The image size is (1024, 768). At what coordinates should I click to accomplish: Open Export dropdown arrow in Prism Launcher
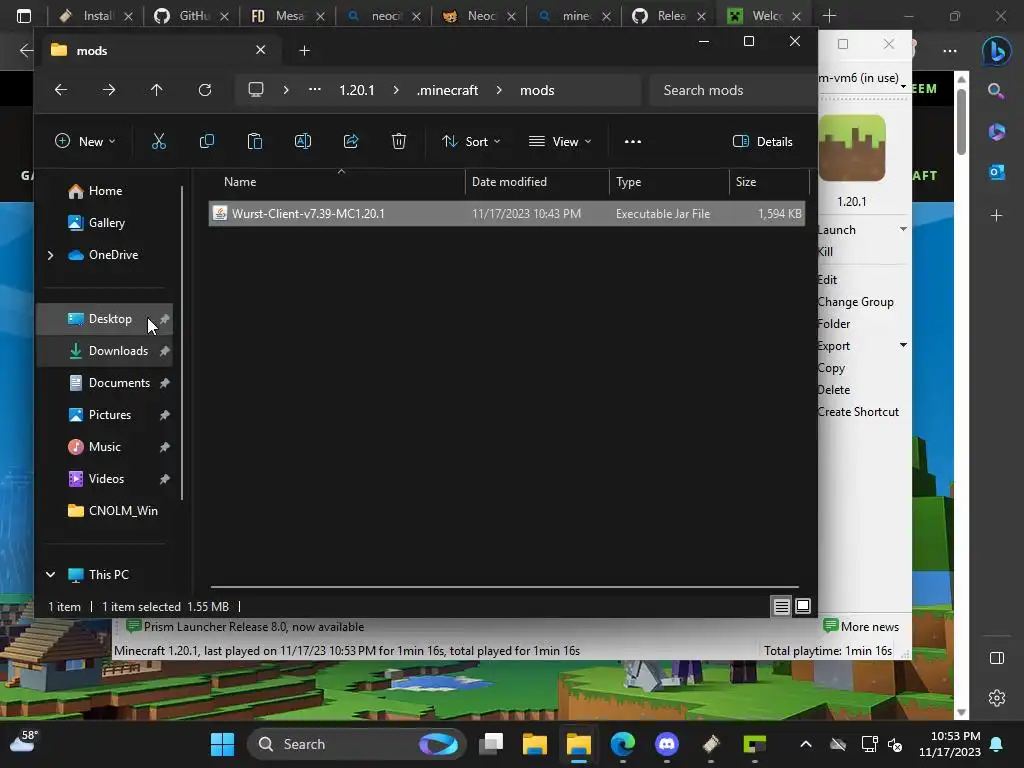tap(903, 345)
